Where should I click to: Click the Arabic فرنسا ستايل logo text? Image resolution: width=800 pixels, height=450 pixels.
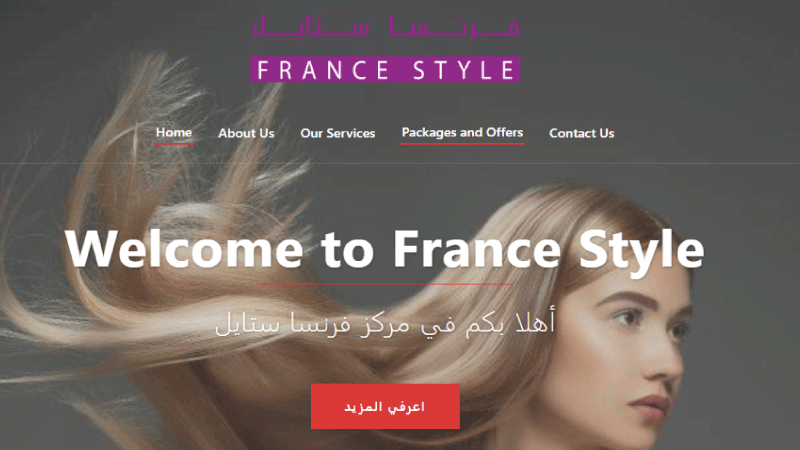click(x=386, y=26)
